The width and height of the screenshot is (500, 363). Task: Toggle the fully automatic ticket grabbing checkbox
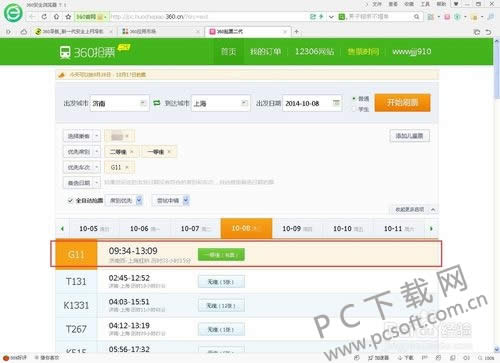click(x=70, y=200)
